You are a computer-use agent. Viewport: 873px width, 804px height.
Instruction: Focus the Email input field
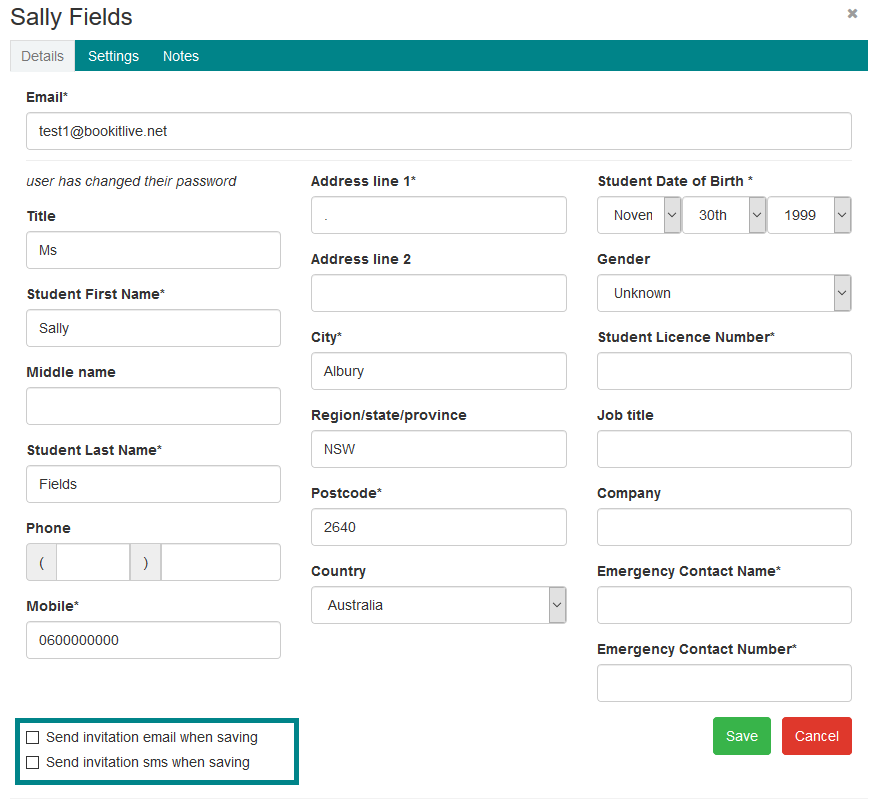pyautogui.click(x=439, y=131)
